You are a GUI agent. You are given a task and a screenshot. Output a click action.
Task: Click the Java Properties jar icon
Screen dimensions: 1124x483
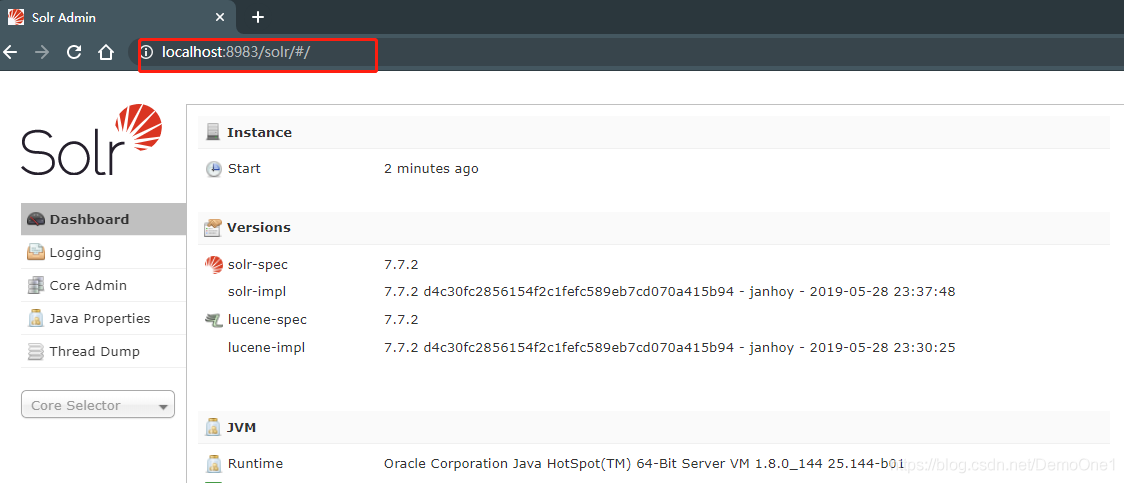point(36,319)
